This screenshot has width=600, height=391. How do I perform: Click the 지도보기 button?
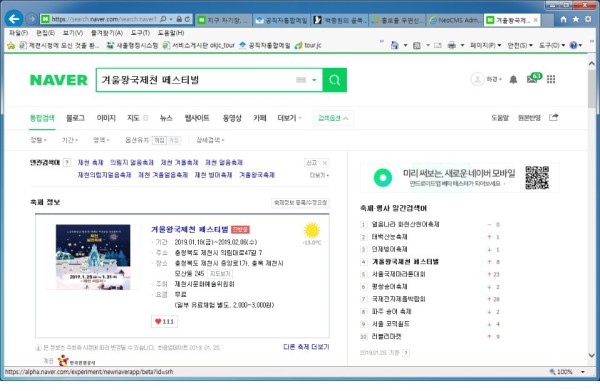220,274
